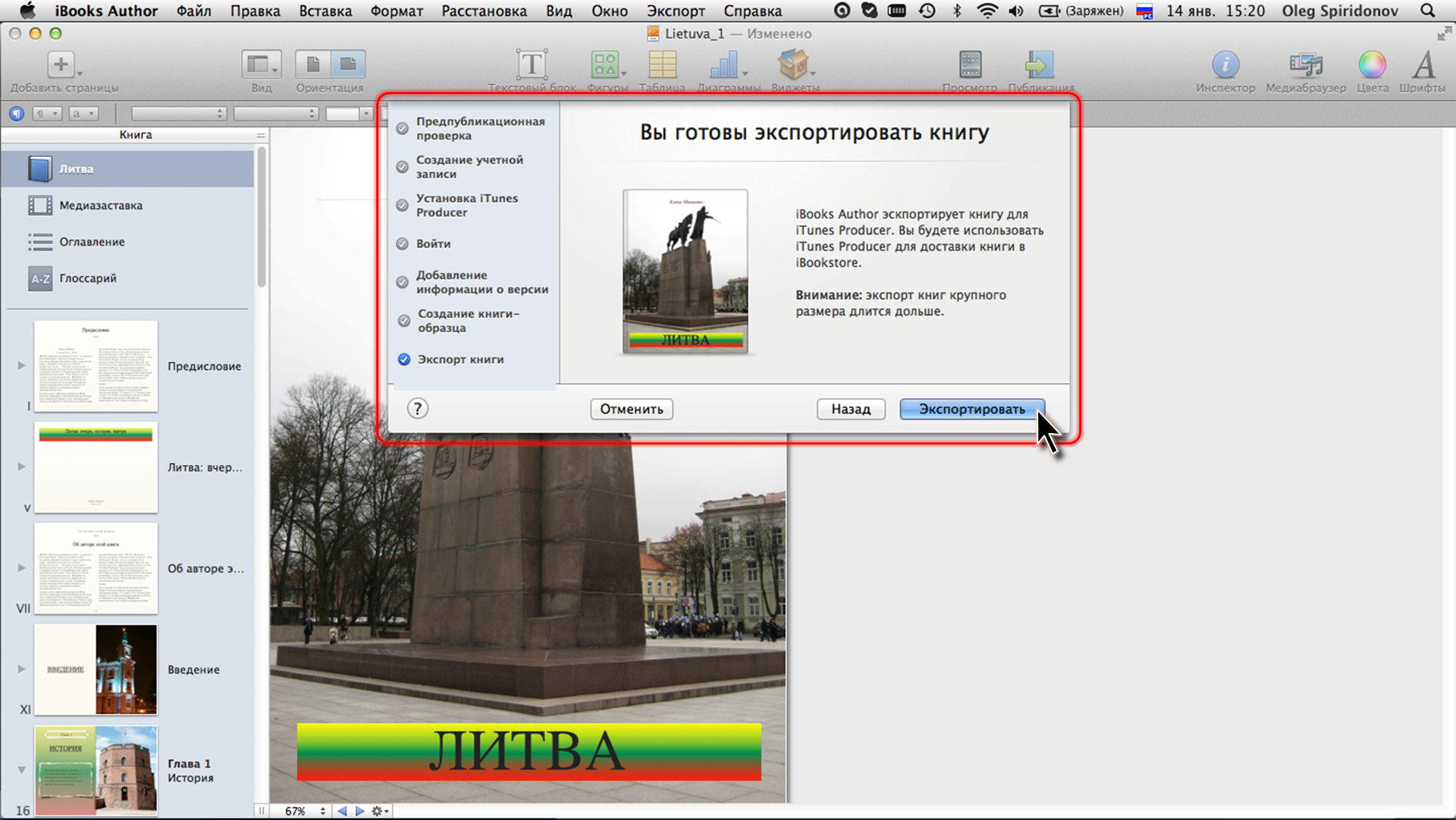
Task: Go to next page with right arrow
Action: click(x=360, y=811)
